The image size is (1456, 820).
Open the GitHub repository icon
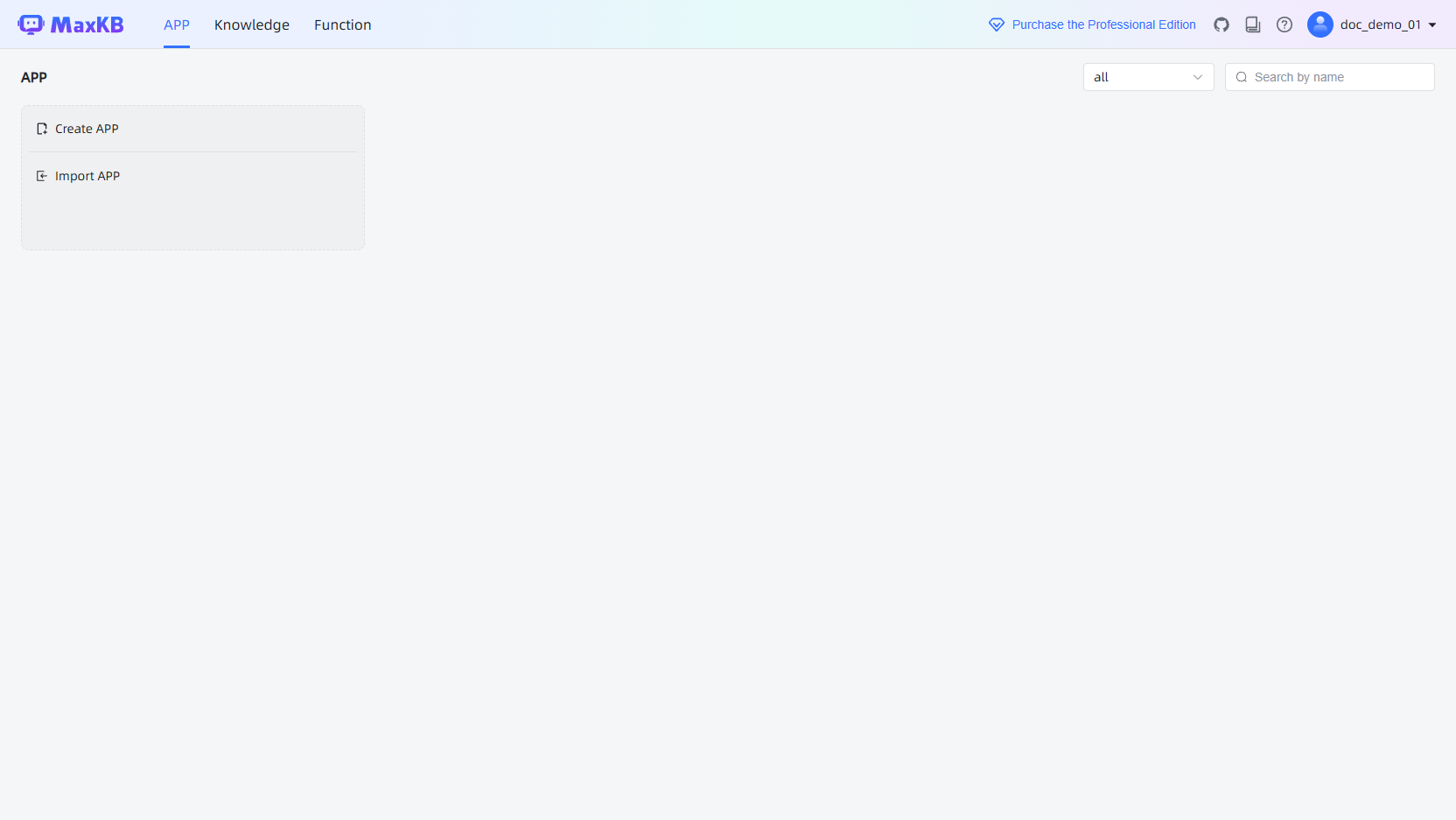tap(1221, 25)
